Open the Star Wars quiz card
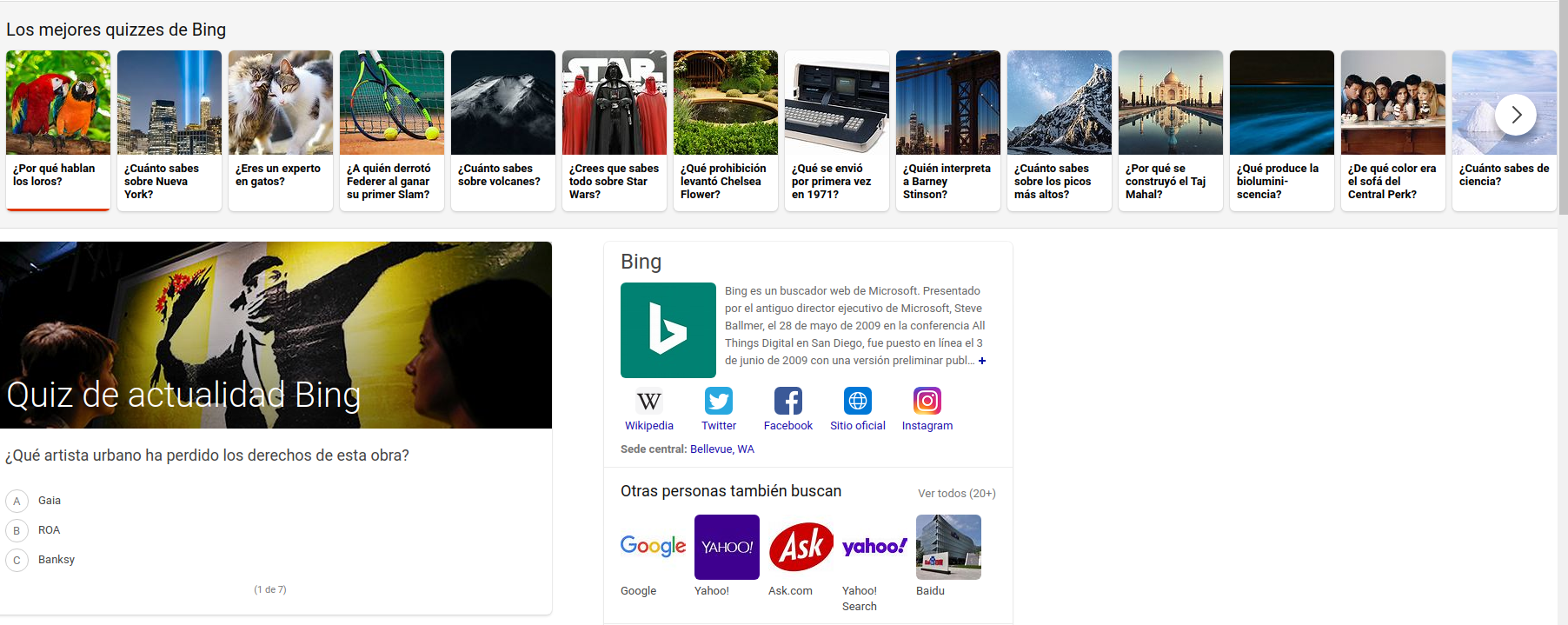 [615, 130]
